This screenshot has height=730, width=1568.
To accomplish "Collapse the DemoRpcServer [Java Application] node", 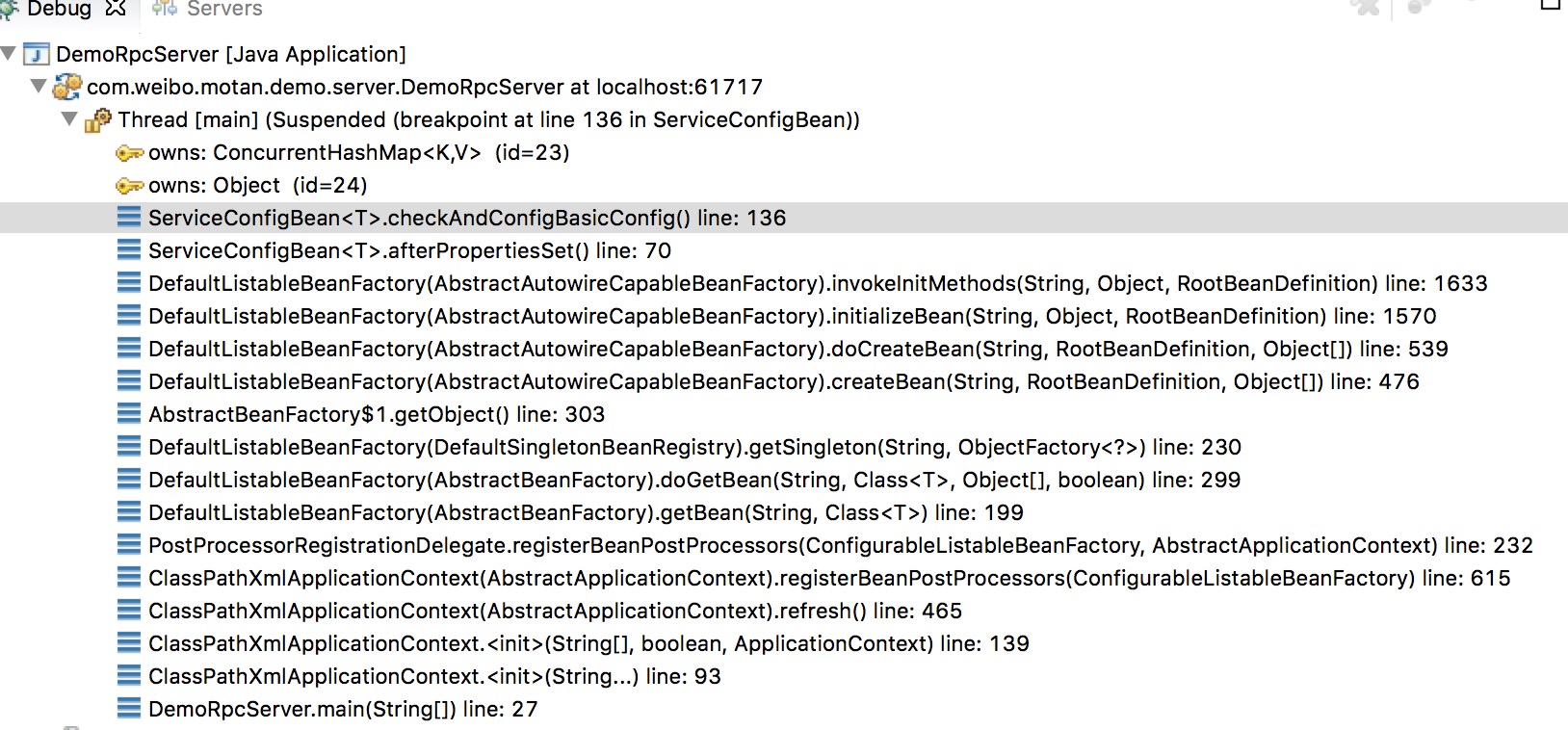I will [x=9, y=54].
